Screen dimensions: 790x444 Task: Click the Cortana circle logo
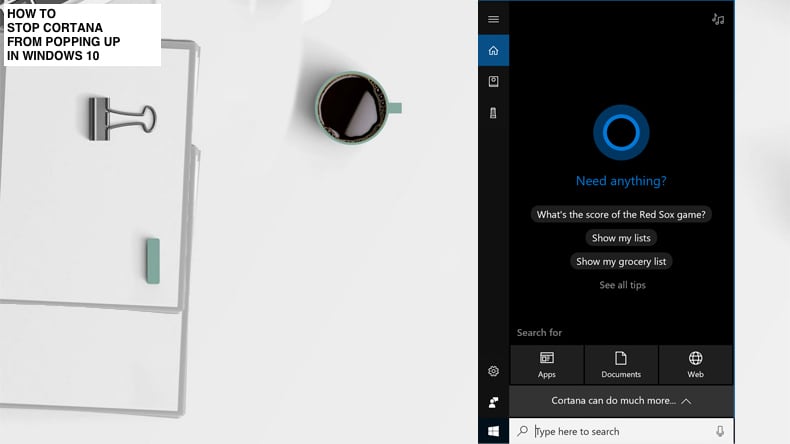click(621, 133)
